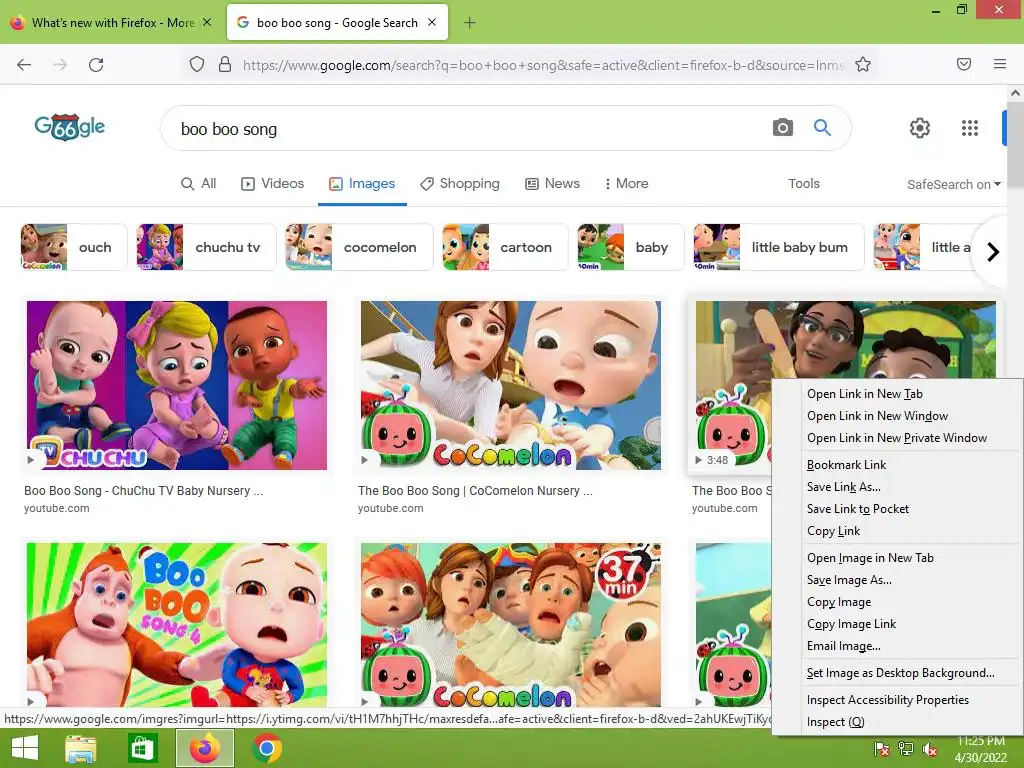Click the padlock site security icon

coord(225,65)
